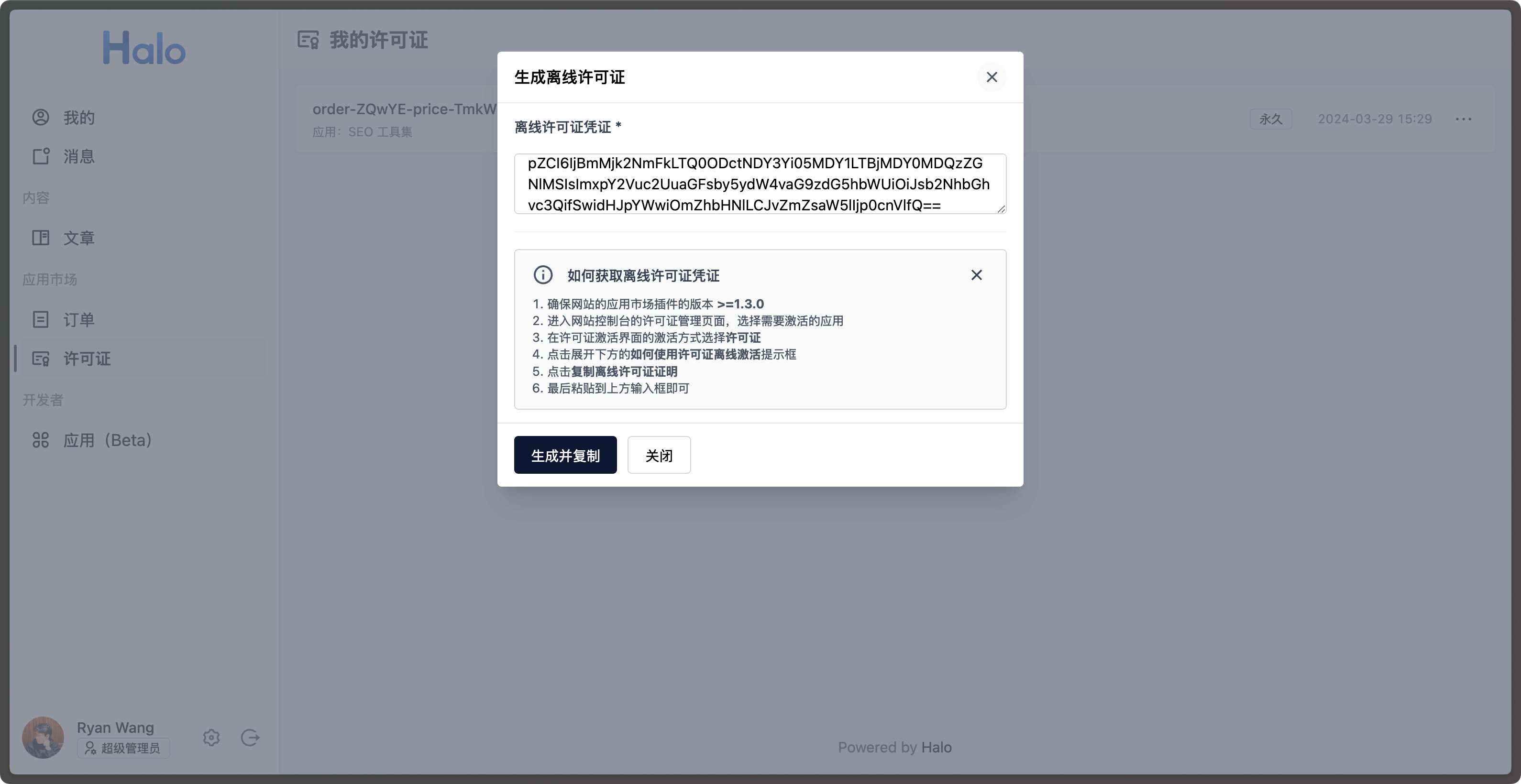The height and width of the screenshot is (784, 1521).
Task: Dismiss the help tip with its X
Action: coord(976,274)
